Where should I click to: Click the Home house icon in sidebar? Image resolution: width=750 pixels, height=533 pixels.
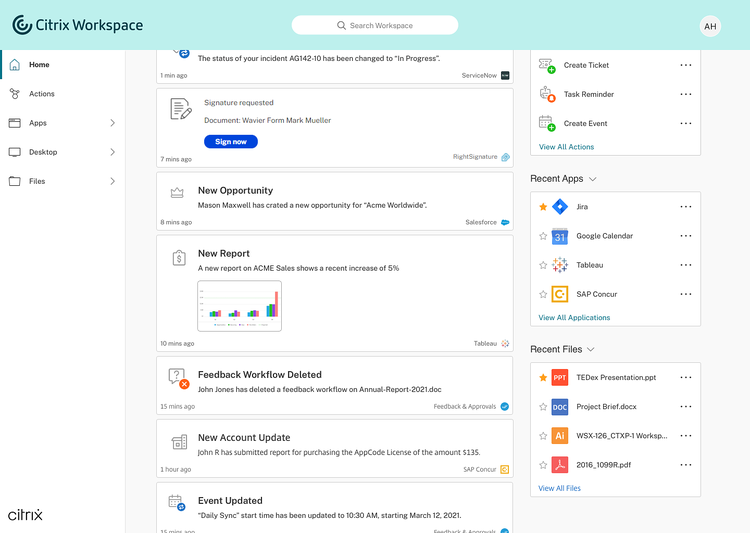[x=15, y=65]
